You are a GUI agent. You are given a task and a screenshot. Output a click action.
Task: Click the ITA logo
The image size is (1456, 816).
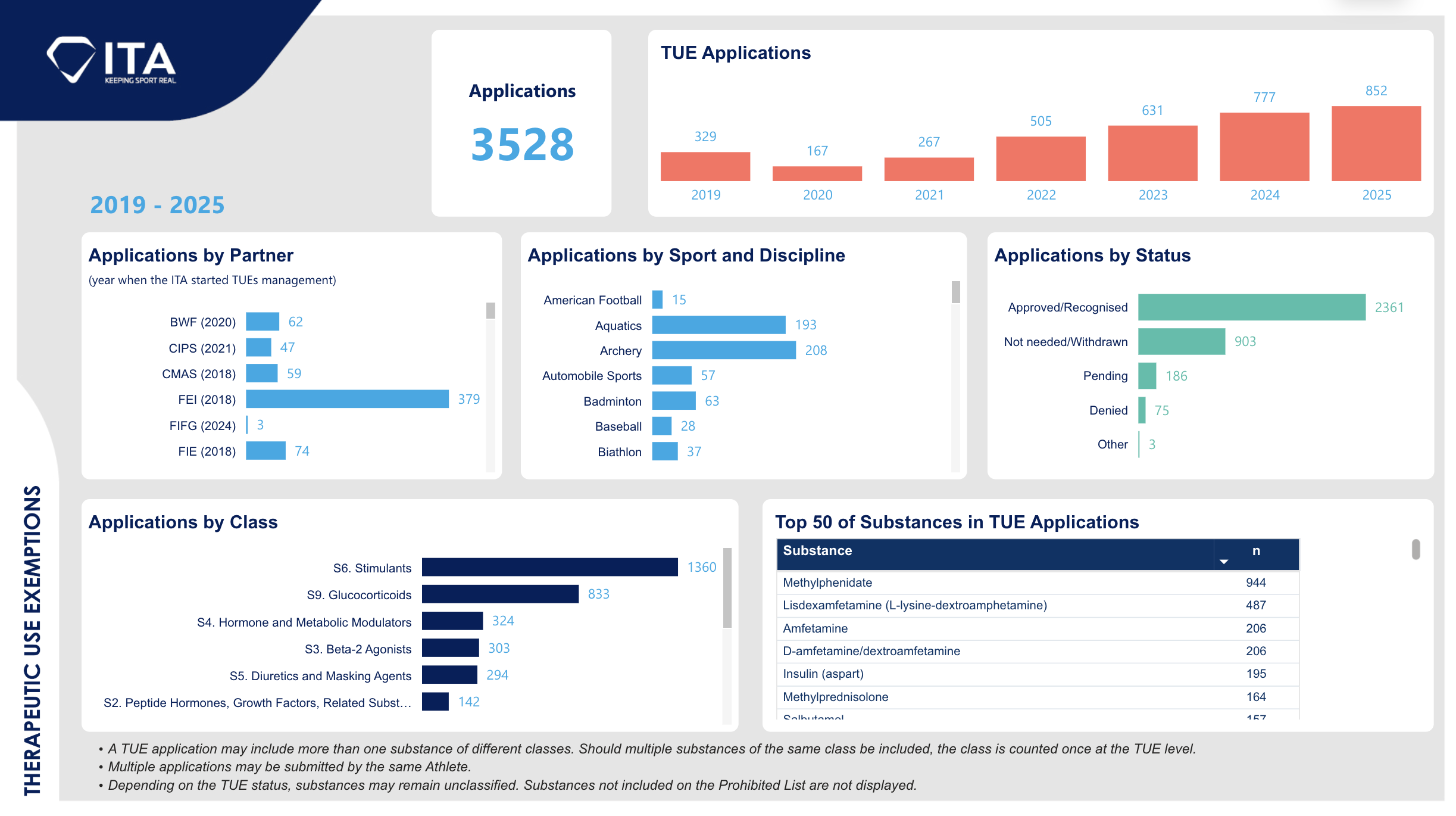111,60
